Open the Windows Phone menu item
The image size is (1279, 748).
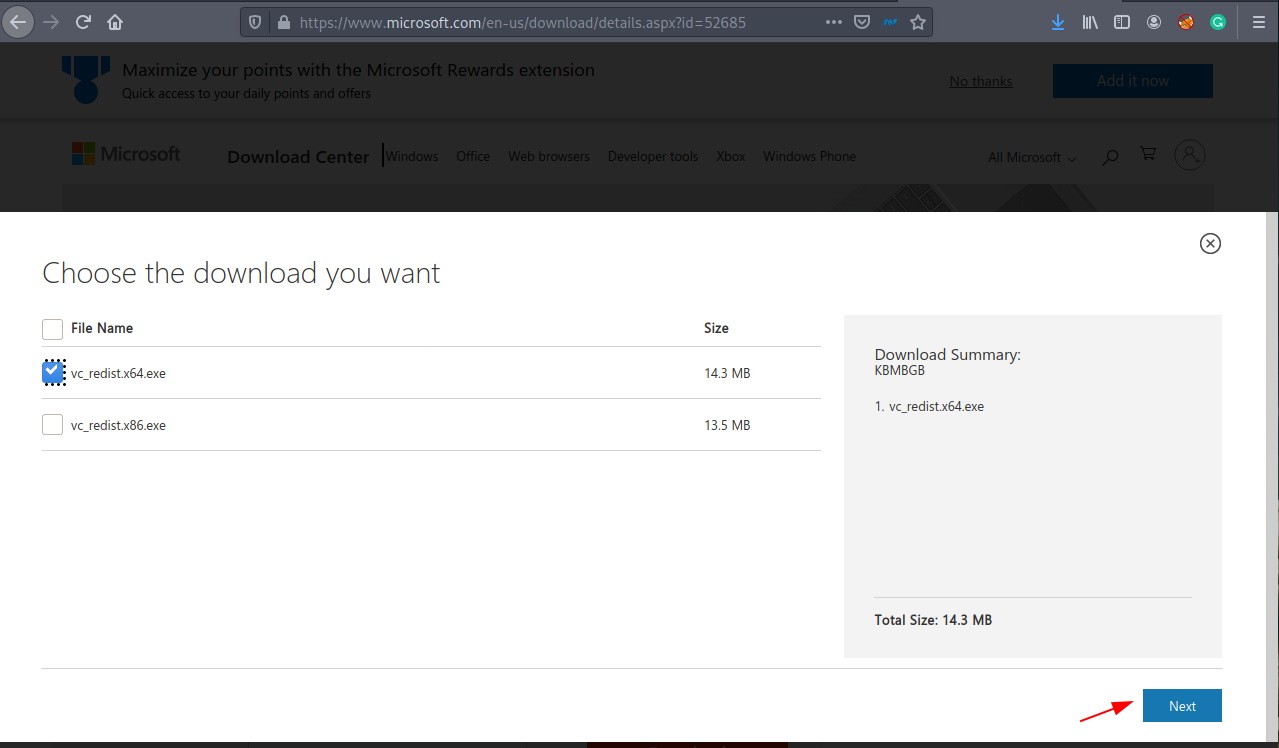tap(809, 156)
